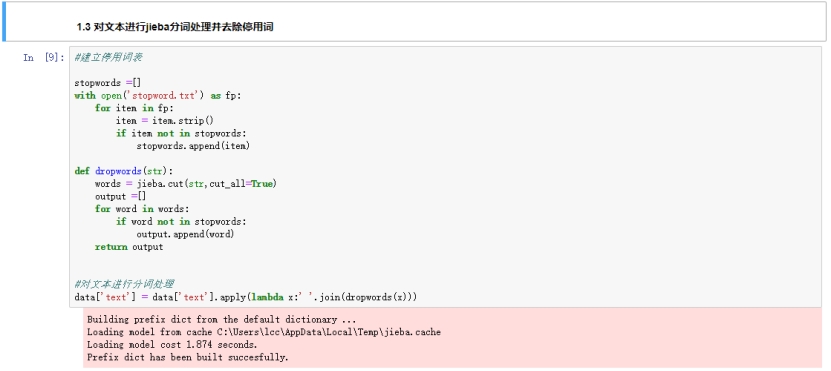Screen dimensions: 831x371
Task: Click the line stopwords.append(item)
Action: pos(193,146)
